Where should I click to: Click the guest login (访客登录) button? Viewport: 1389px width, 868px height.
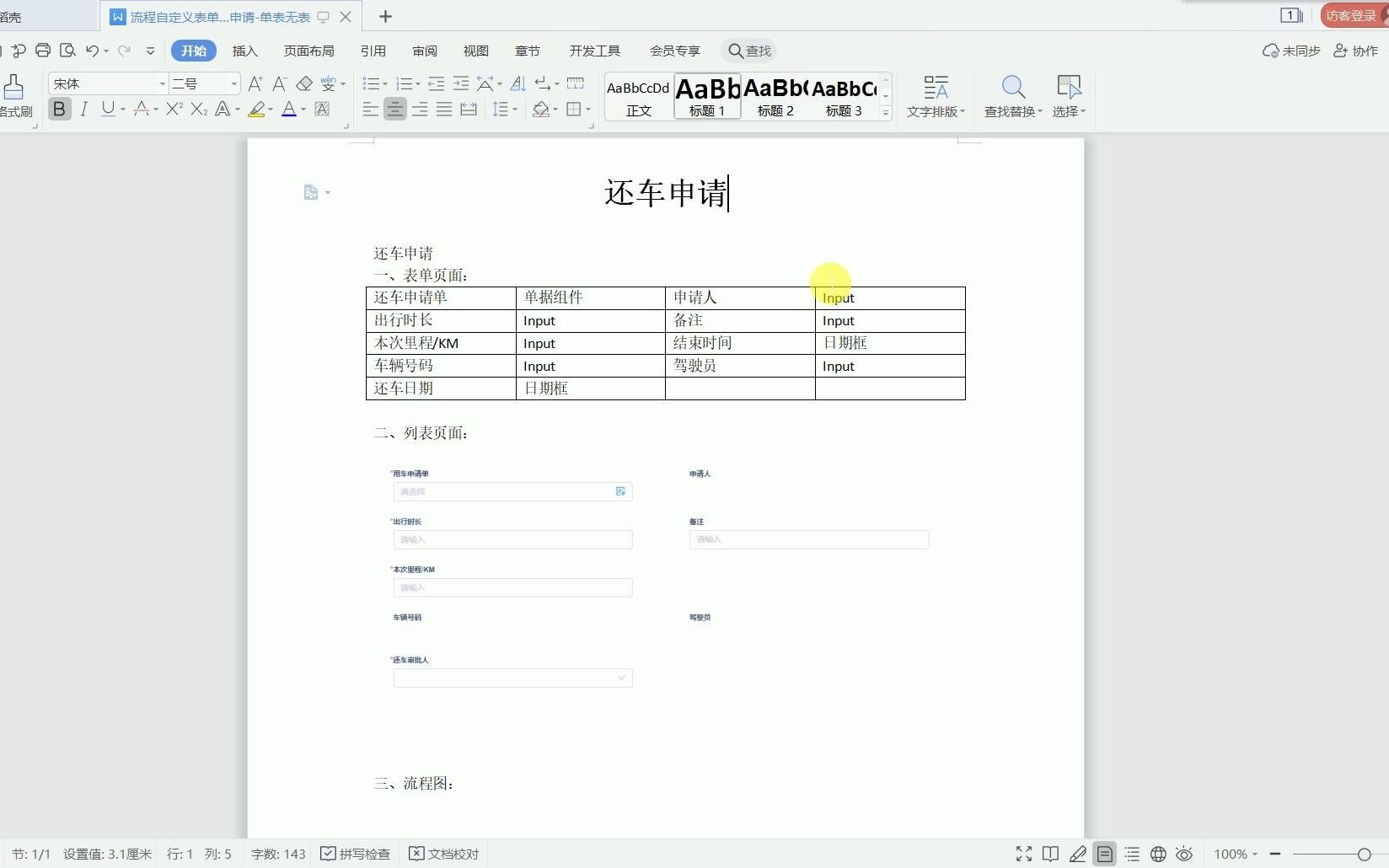[x=1354, y=16]
